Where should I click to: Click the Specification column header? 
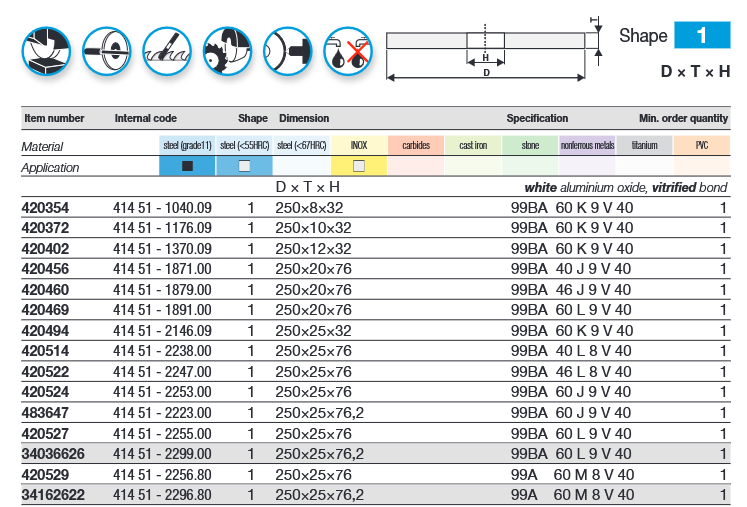pos(537,118)
